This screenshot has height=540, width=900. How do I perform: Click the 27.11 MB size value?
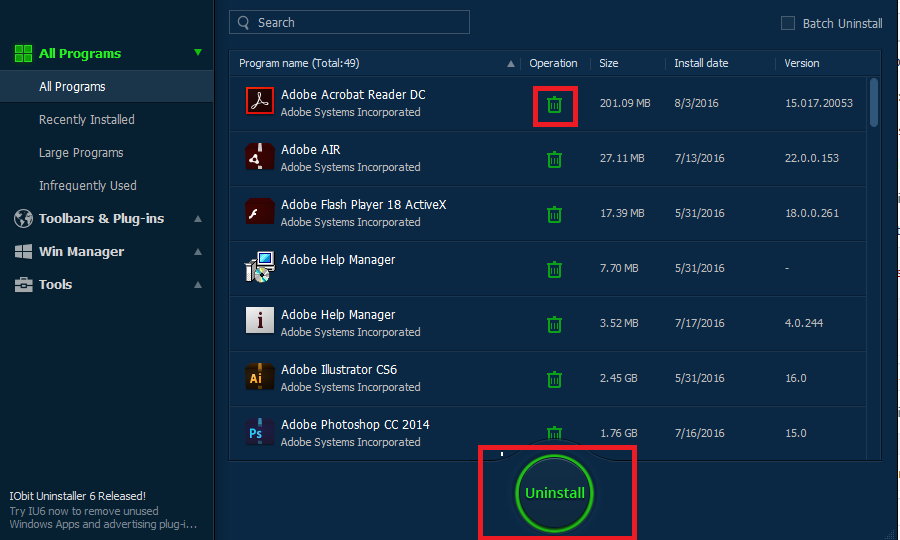[x=622, y=158]
